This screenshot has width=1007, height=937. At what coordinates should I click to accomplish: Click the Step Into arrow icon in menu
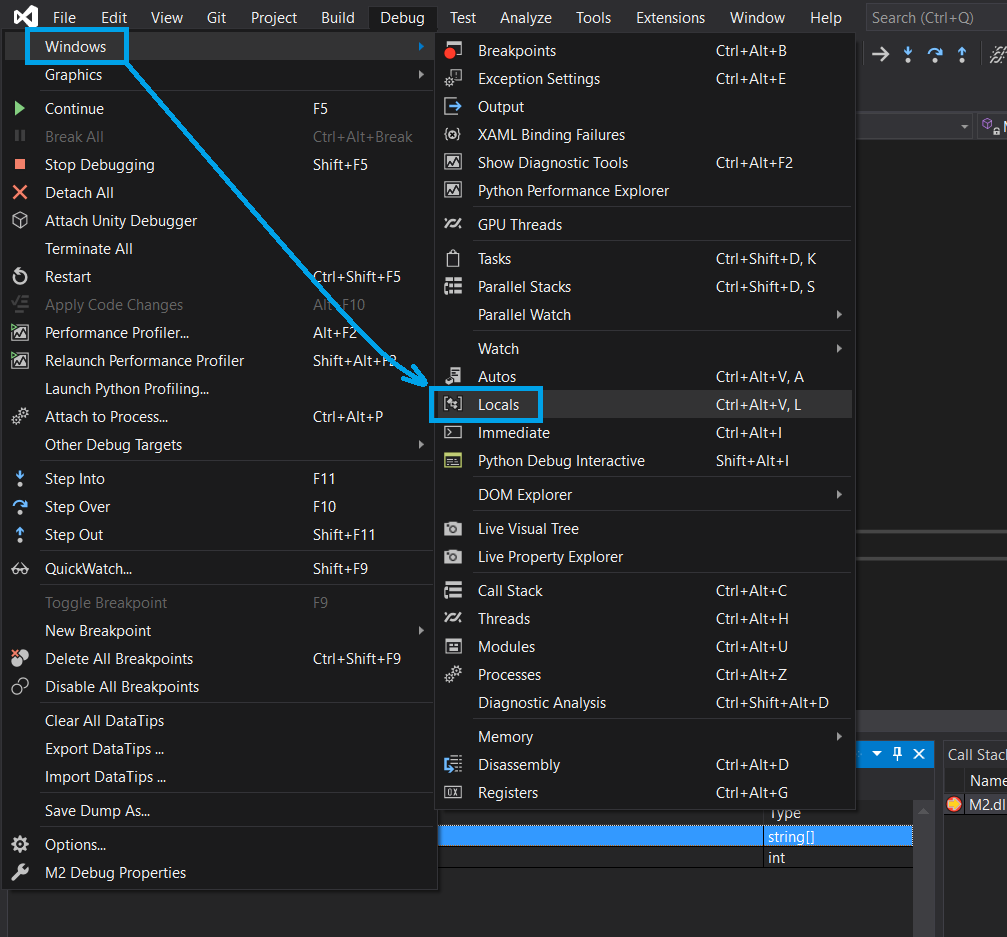(x=20, y=478)
